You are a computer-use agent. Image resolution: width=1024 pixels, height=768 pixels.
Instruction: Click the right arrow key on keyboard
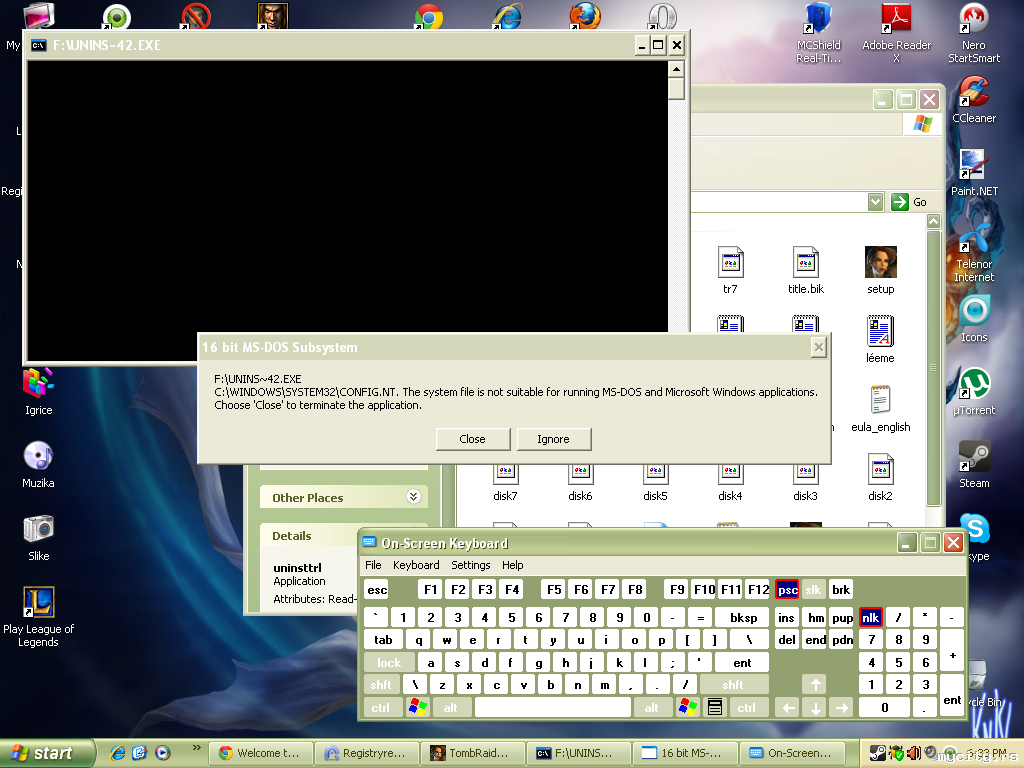click(842, 707)
